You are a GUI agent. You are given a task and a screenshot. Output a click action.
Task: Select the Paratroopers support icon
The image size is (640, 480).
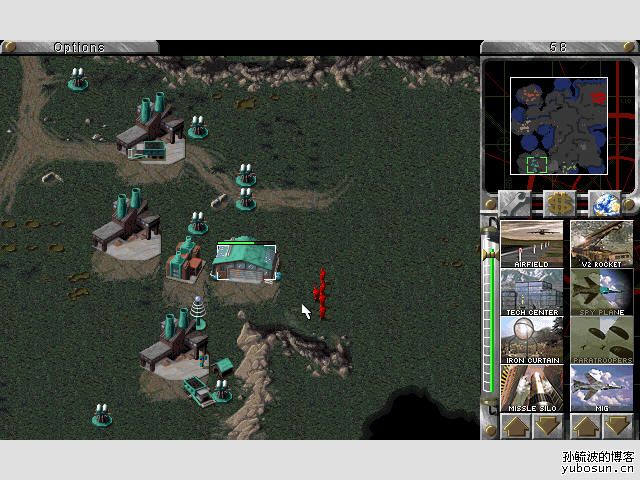pos(602,340)
